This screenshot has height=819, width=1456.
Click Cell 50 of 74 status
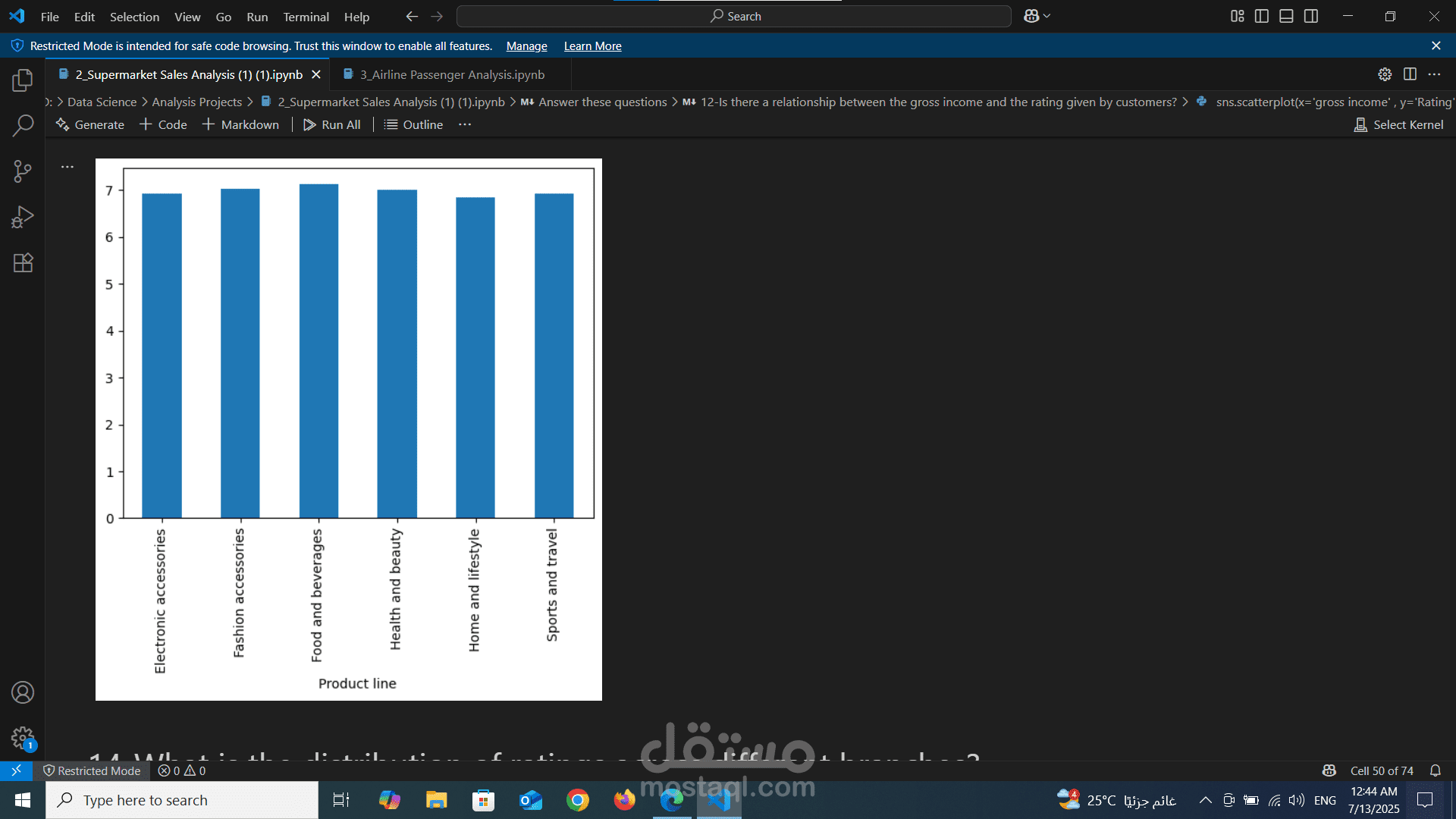1382,770
